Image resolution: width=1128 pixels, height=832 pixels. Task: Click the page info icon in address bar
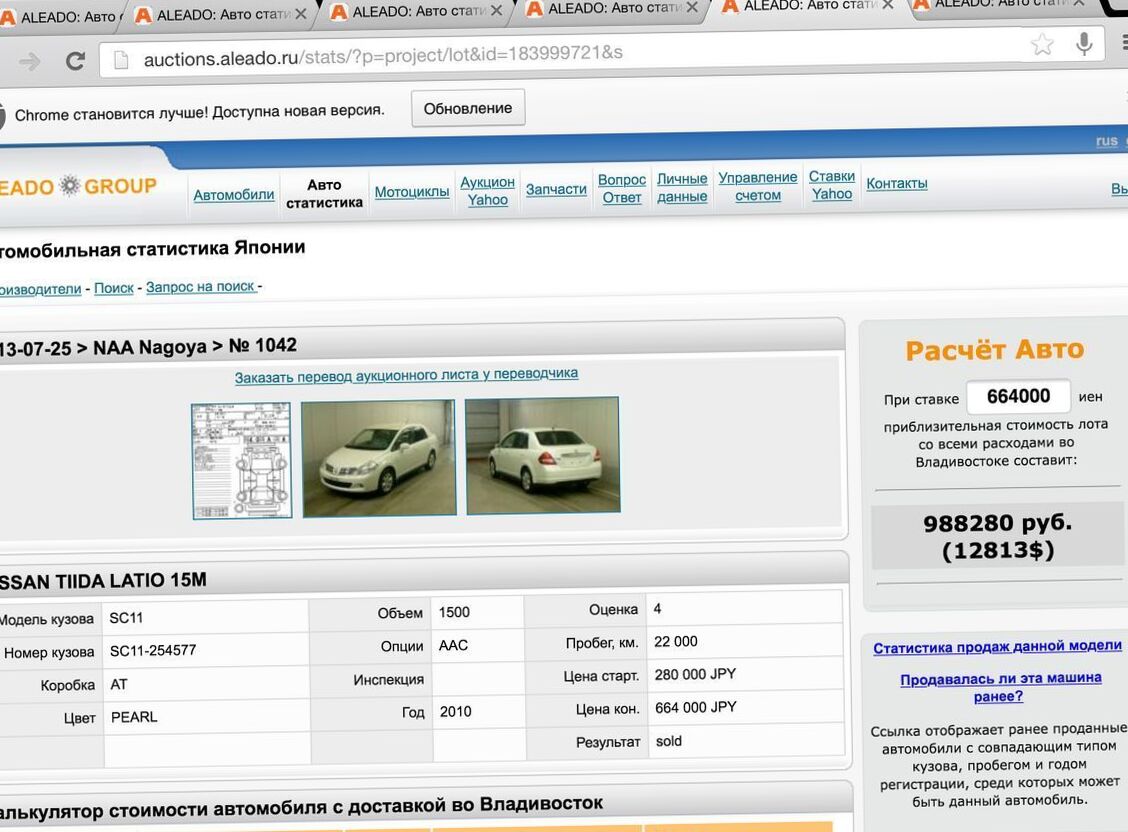point(121,60)
